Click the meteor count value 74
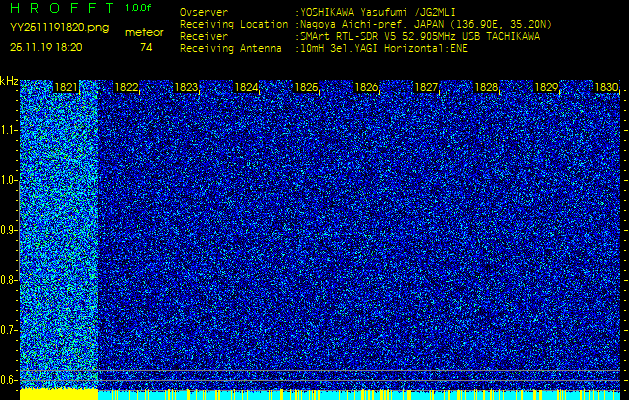The image size is (629, 400). tap(146, 48)
